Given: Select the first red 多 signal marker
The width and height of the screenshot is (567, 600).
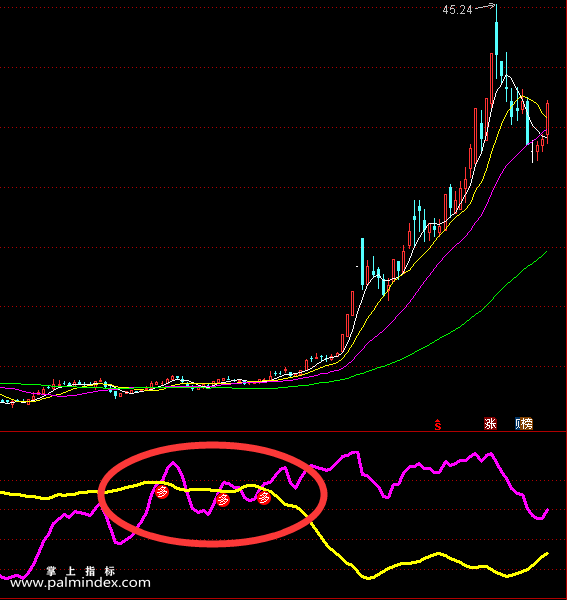Looking at the screenshot, I should click(162, 492).
